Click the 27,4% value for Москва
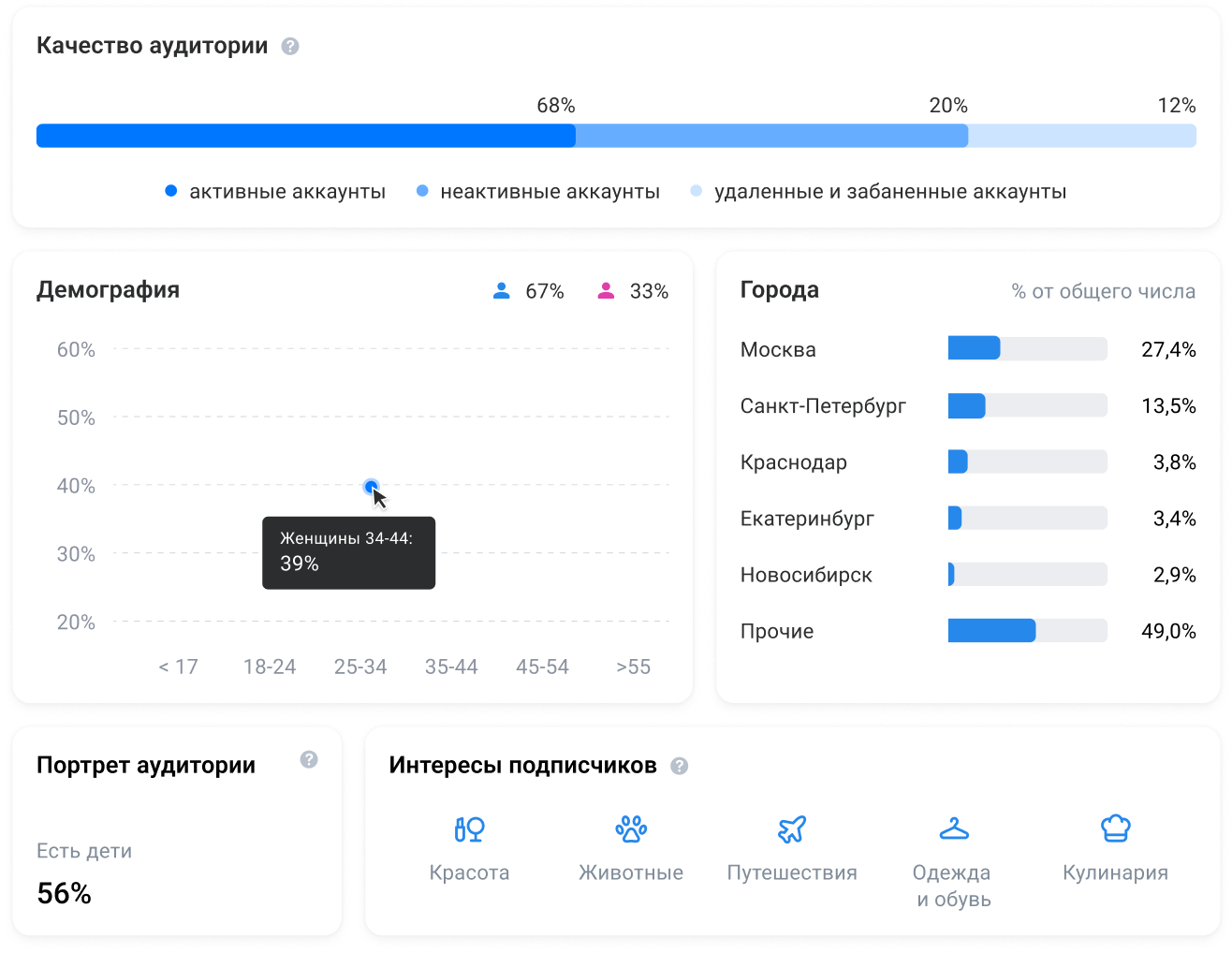The image size is (1232, 953). pyautogui.click(x=1168, y=349)
